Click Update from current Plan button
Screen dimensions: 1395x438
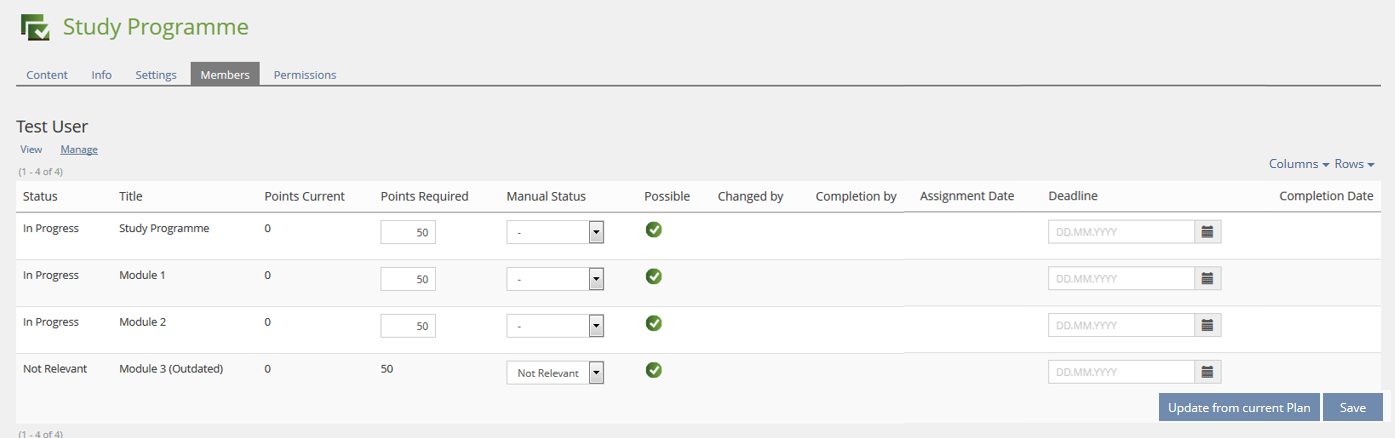click(1239, 407)
